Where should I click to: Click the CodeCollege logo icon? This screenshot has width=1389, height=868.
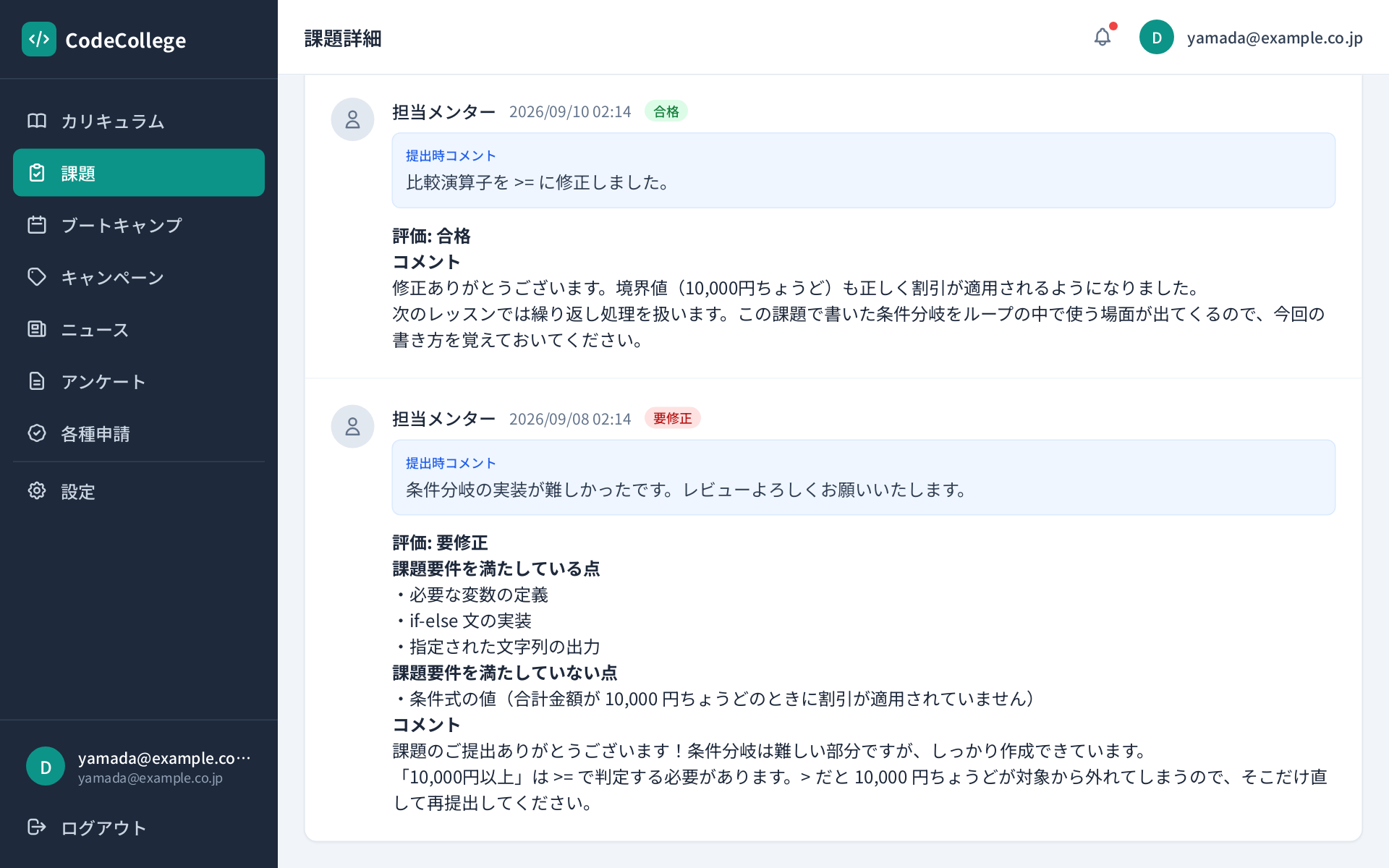[39, 39]
